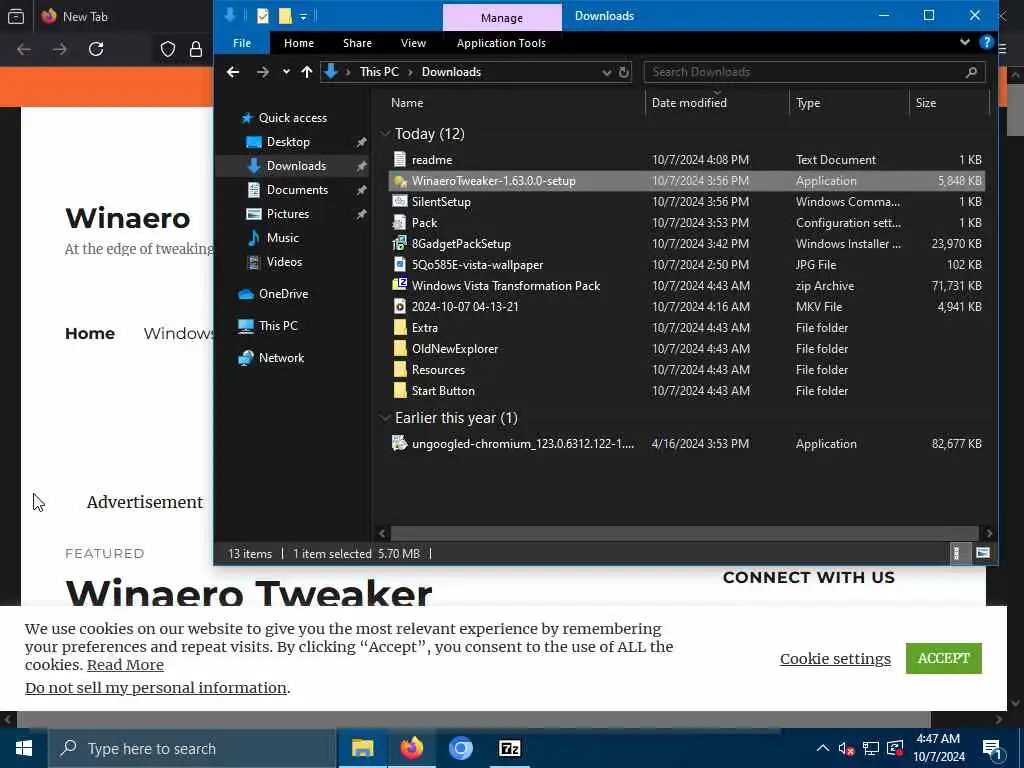Click the taskbar search box
The width and height of the screenshot is (1024, 768).
[192, 748]
